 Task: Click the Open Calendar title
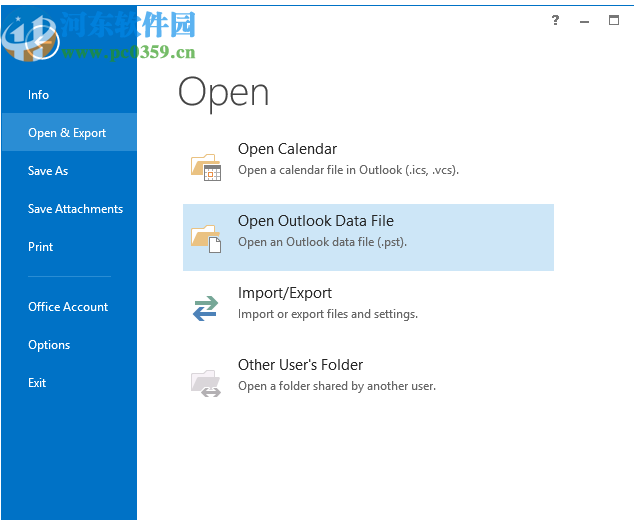(287, 149)
